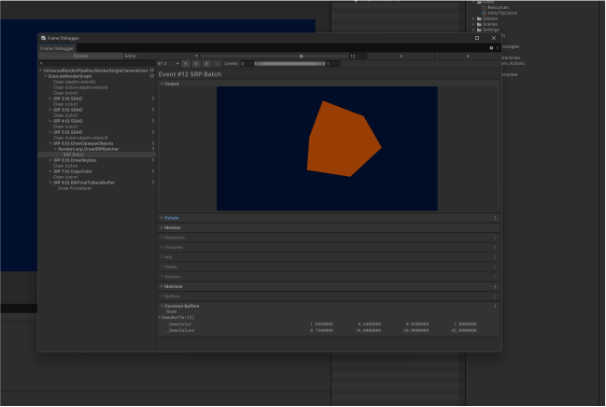This screenshot has width=606, height=407.
Task: Open the Details section options menu icon
Action: point(495,218)
